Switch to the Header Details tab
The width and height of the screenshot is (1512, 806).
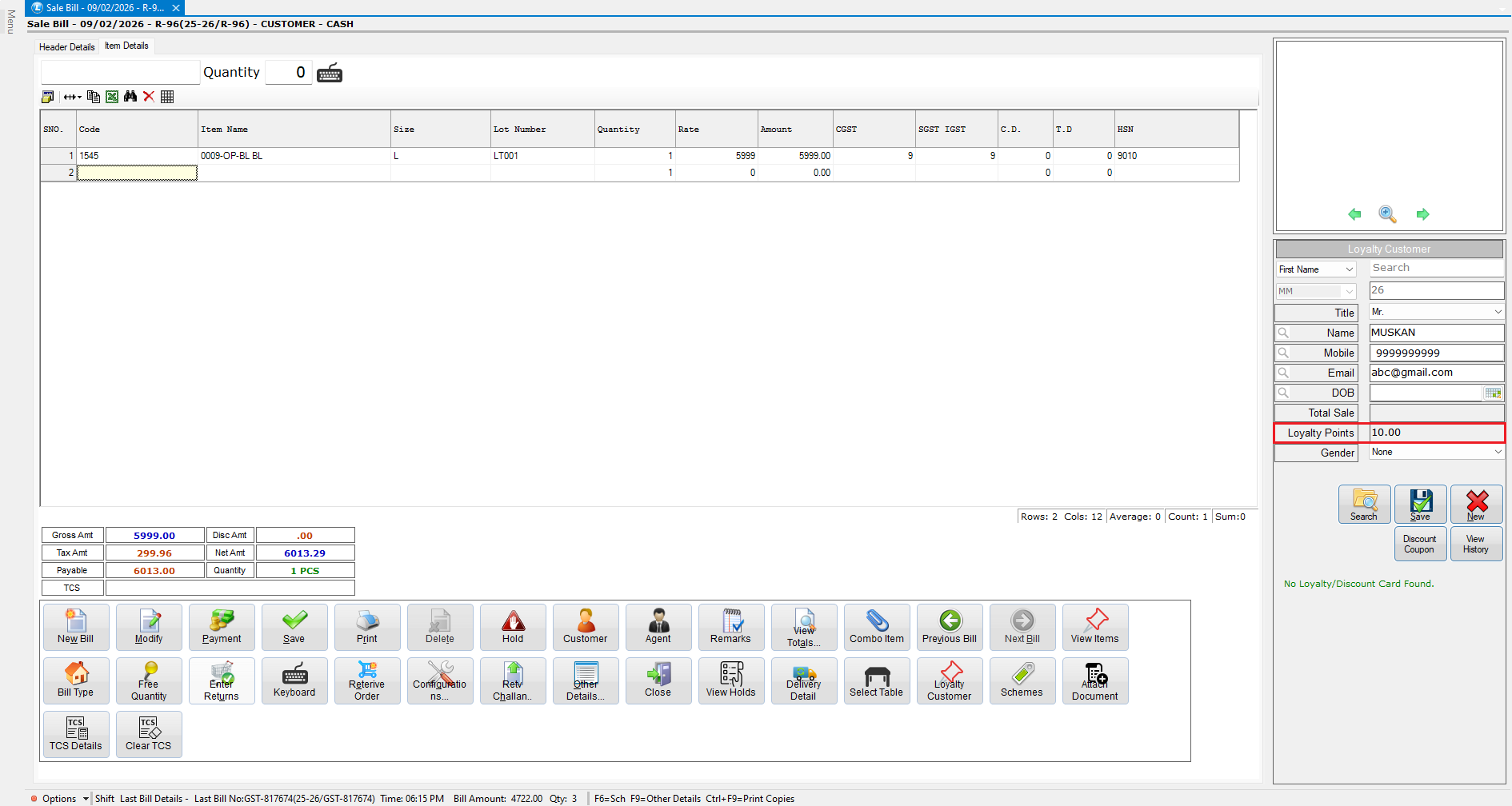tap(67, 47)
